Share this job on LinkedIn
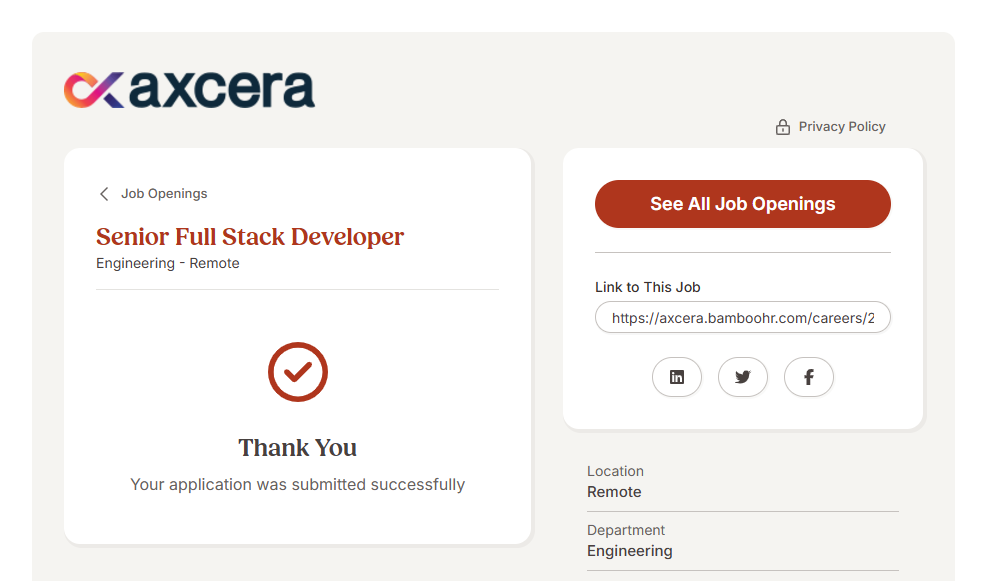 677,377
